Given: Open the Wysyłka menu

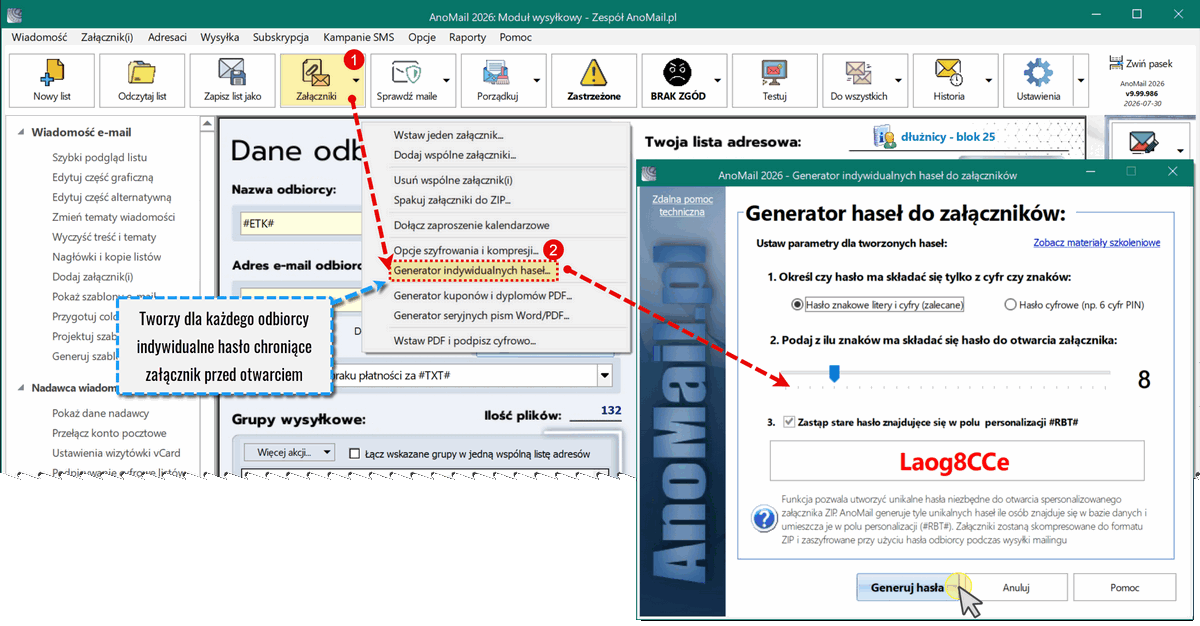Looking at the screenshot, I should coord(220,37).
